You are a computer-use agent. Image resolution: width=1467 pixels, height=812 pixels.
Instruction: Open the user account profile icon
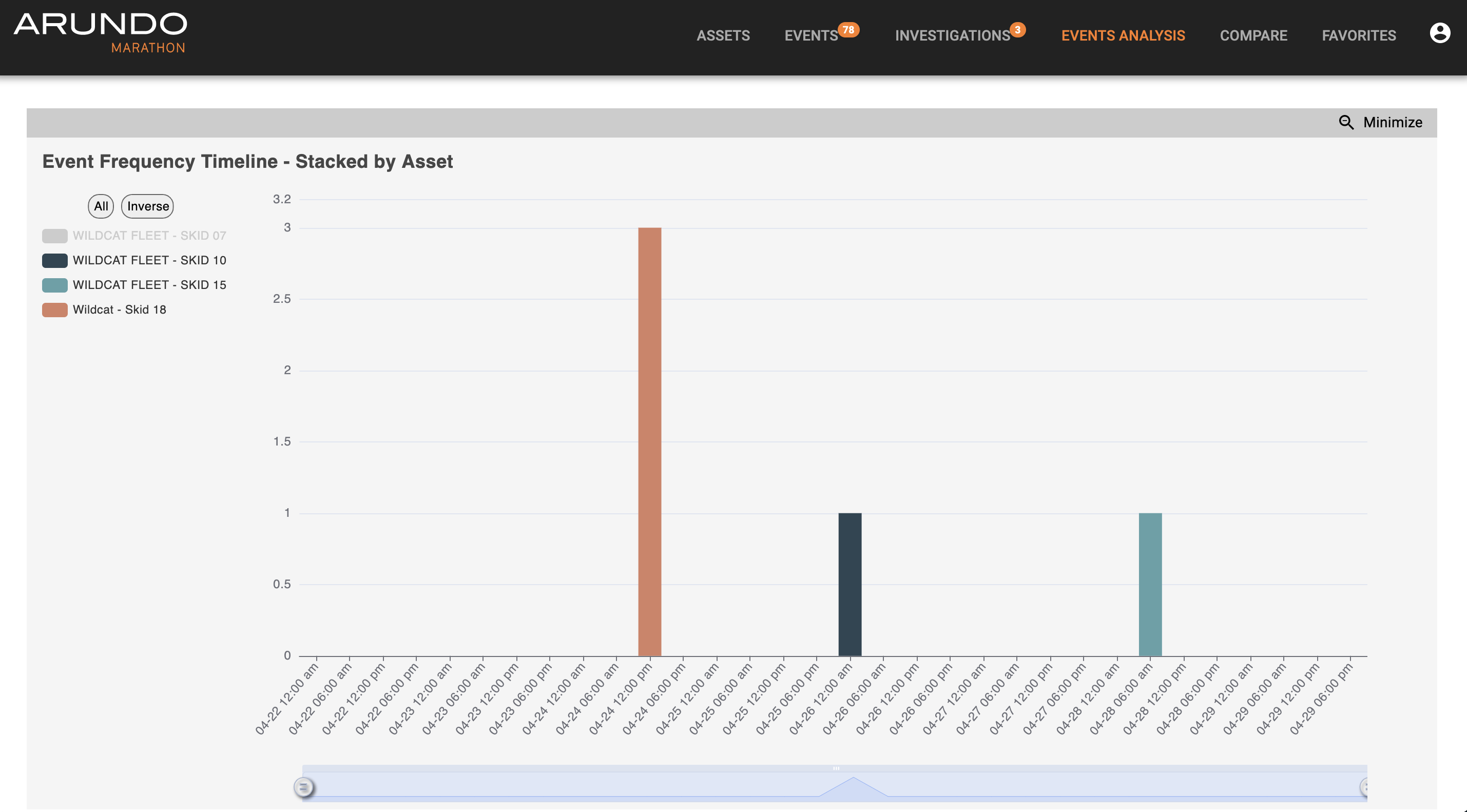[x=1440, y=33]
